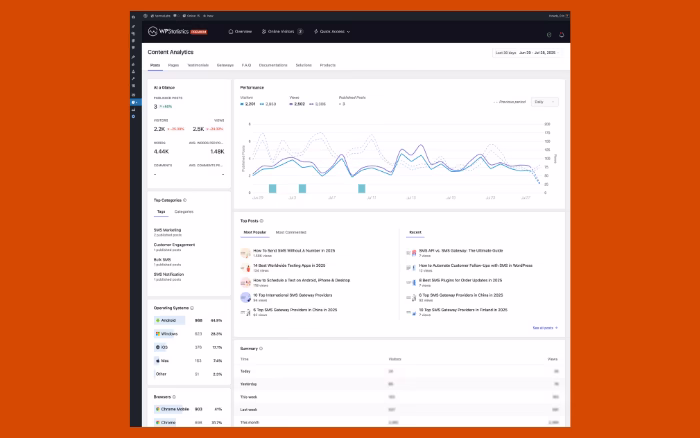Click the Chrome Mobile browser icon
Image resolution: width=700 pixels, height=438 pixels.
click(x=158, y=409)
